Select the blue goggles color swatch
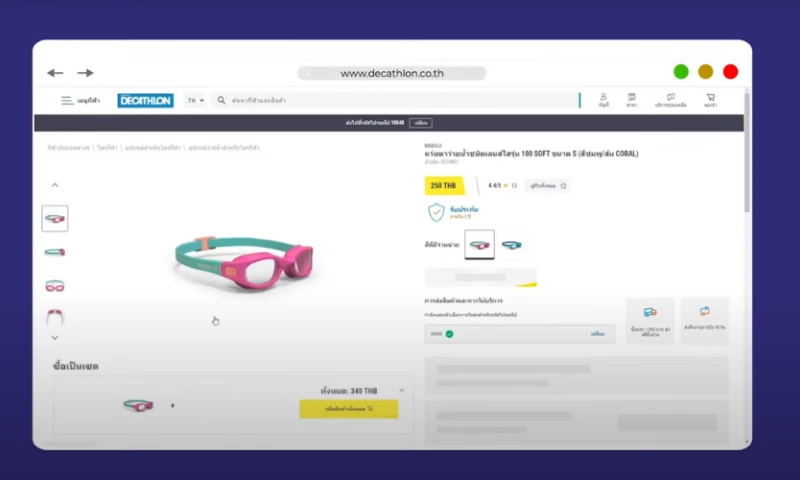 (x=511, y=245)
